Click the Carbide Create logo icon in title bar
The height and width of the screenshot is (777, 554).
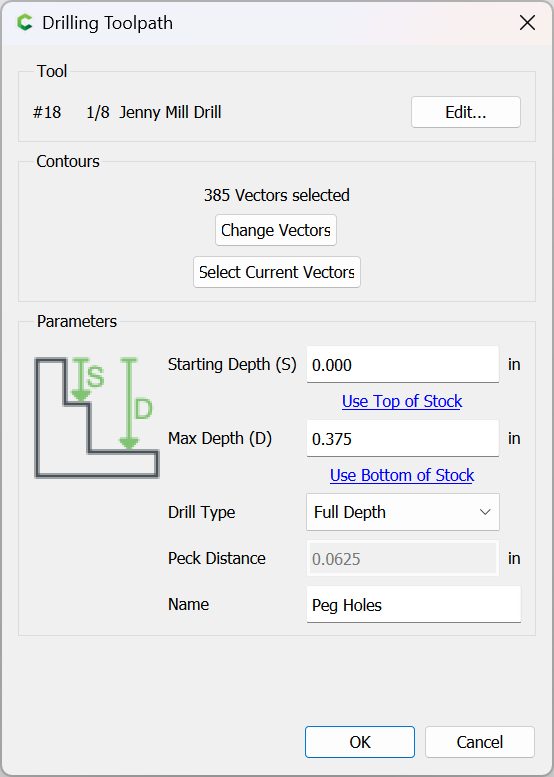[x=25, y=23]
